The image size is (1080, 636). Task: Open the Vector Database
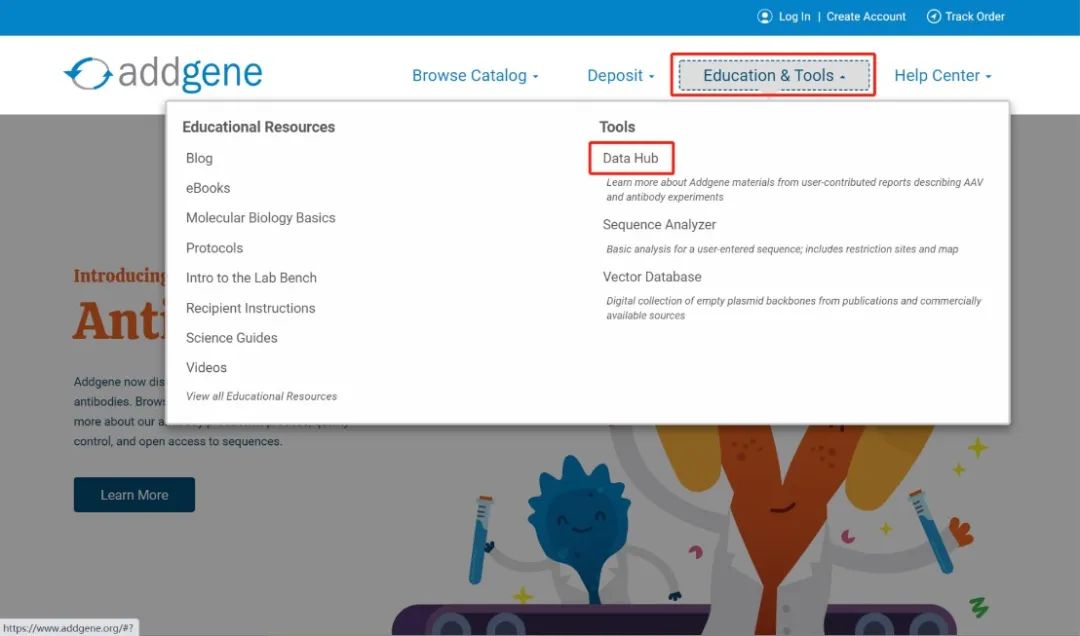click(652, 277)
